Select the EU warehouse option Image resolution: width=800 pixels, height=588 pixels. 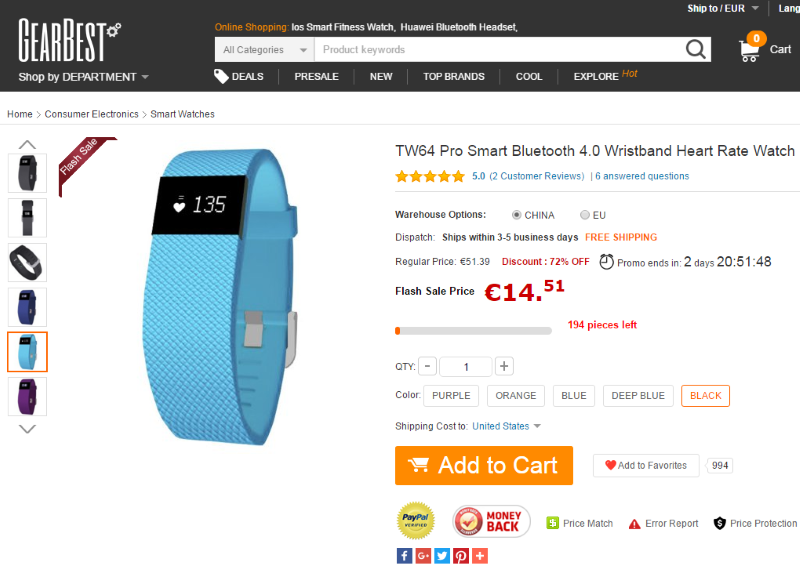pos(585,215)
